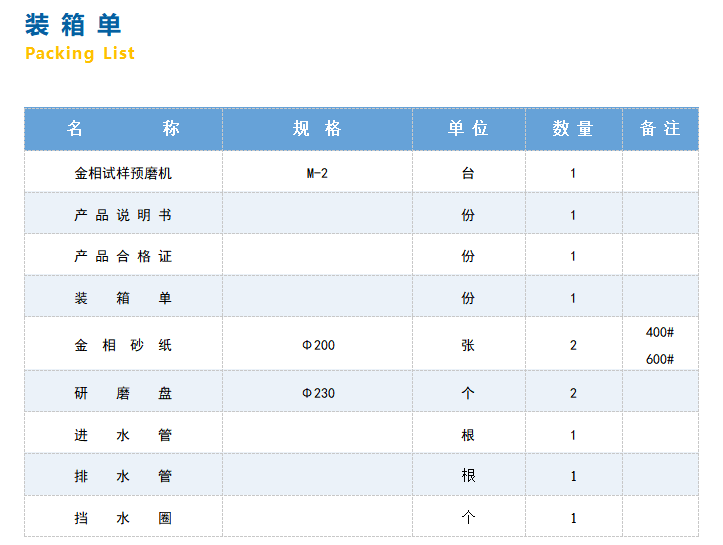Click unit 份 in 产品合格证 row
Viewport: 723px width, 545px height.
(468, 256)
